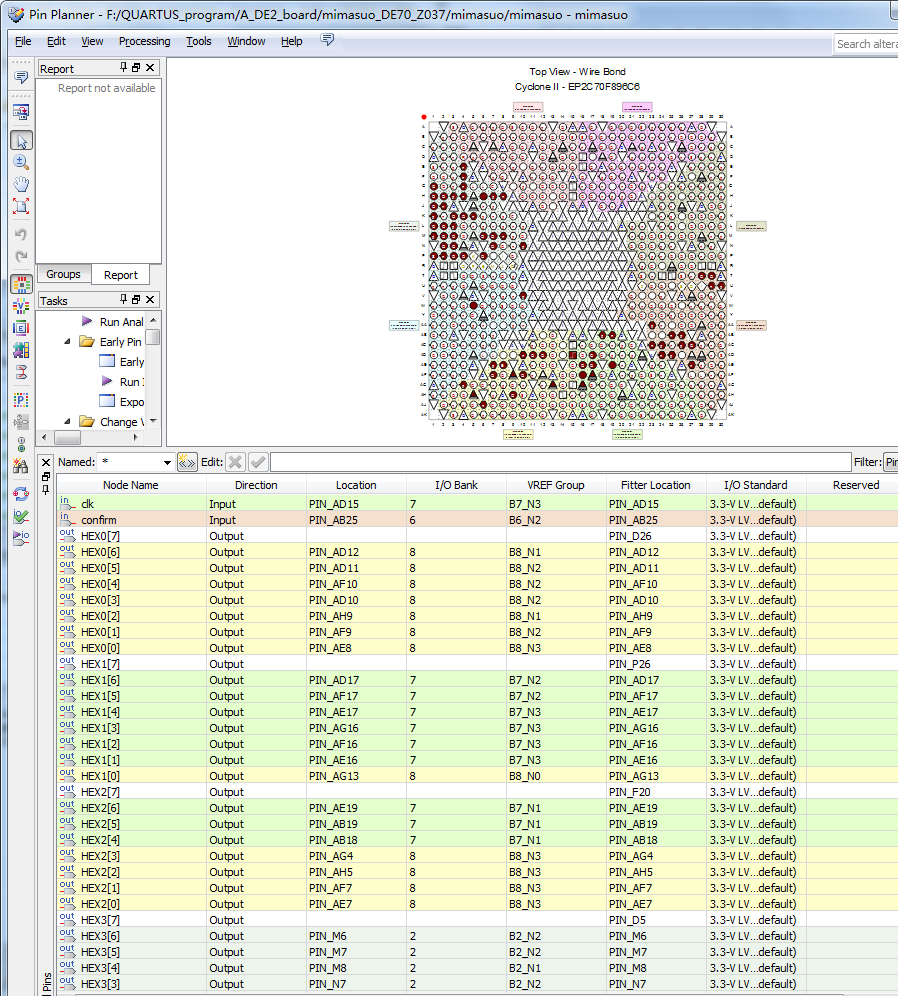Open the Filter dropdown beside Pin
Viewport: 898px width, 996px height.
point(893,463)
